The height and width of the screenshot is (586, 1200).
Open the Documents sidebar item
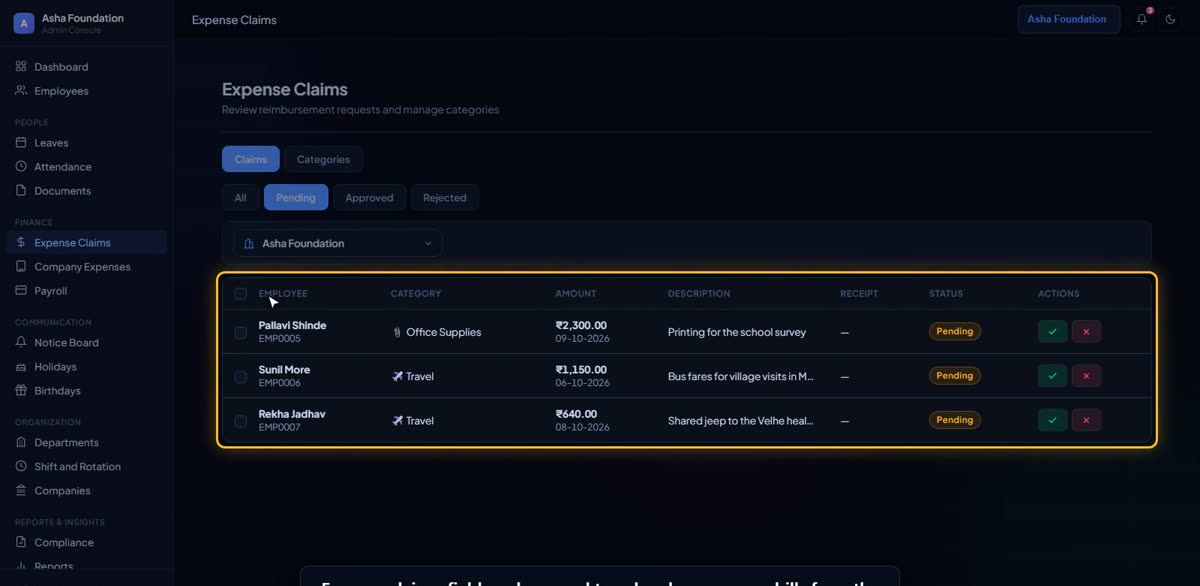coord(86,191)
